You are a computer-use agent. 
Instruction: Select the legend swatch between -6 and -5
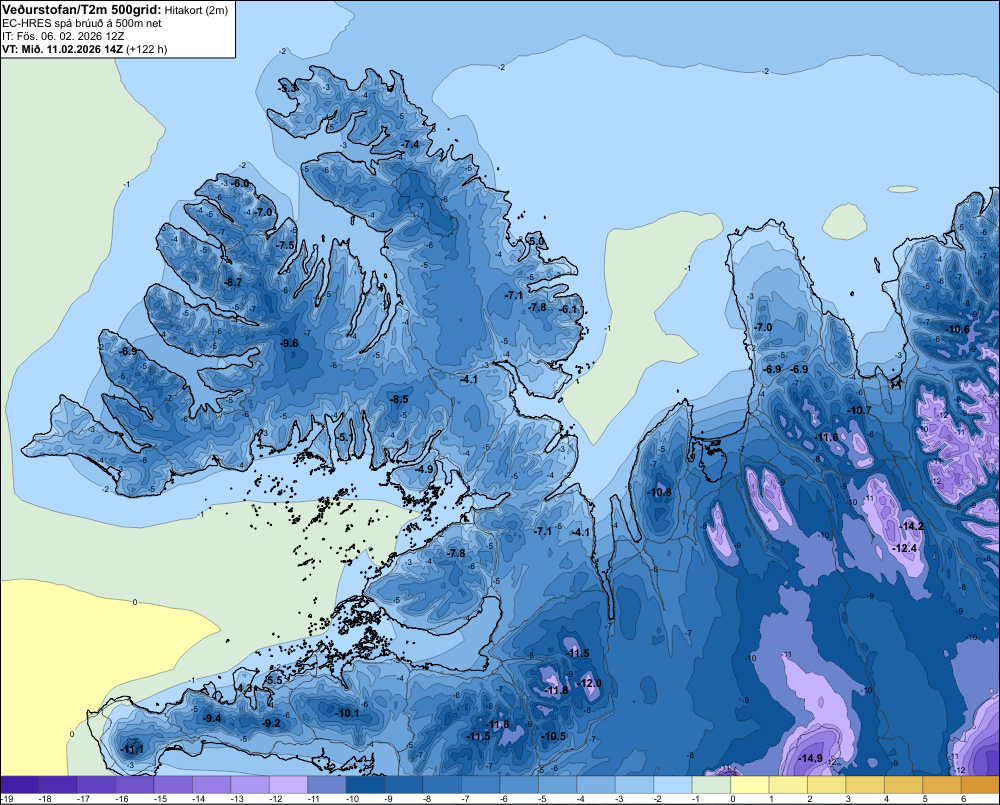click(519, 785)
